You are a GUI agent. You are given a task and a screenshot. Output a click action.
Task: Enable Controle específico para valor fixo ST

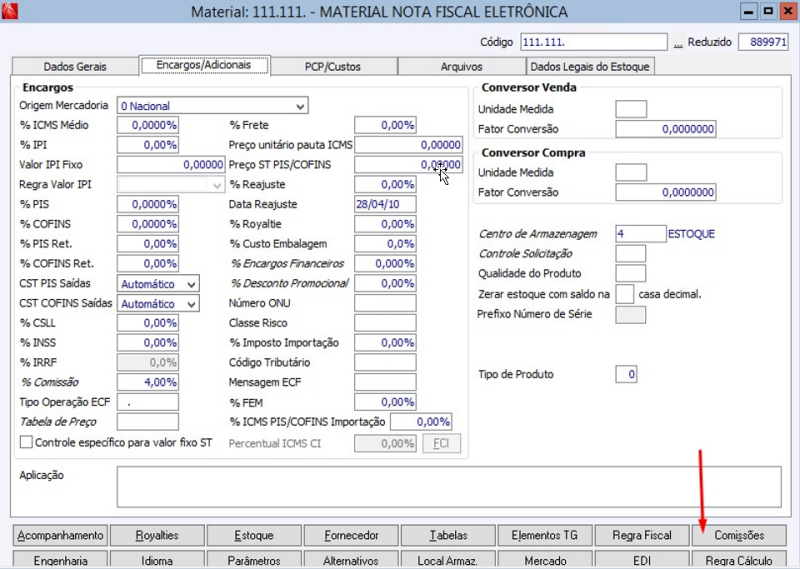[26, 442]
